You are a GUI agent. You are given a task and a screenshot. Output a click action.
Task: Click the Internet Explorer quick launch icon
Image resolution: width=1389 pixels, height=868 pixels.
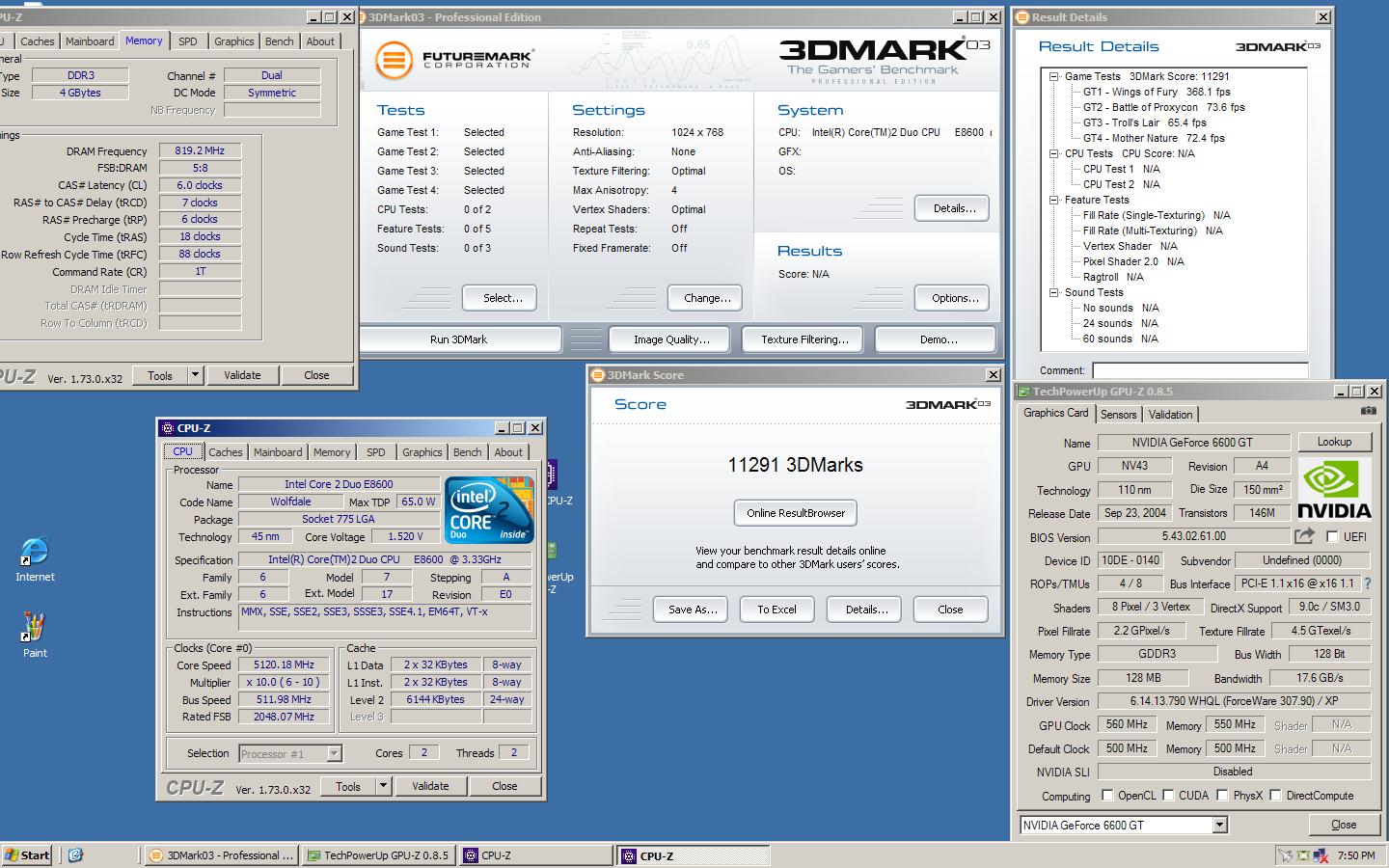tap(75, 854)
